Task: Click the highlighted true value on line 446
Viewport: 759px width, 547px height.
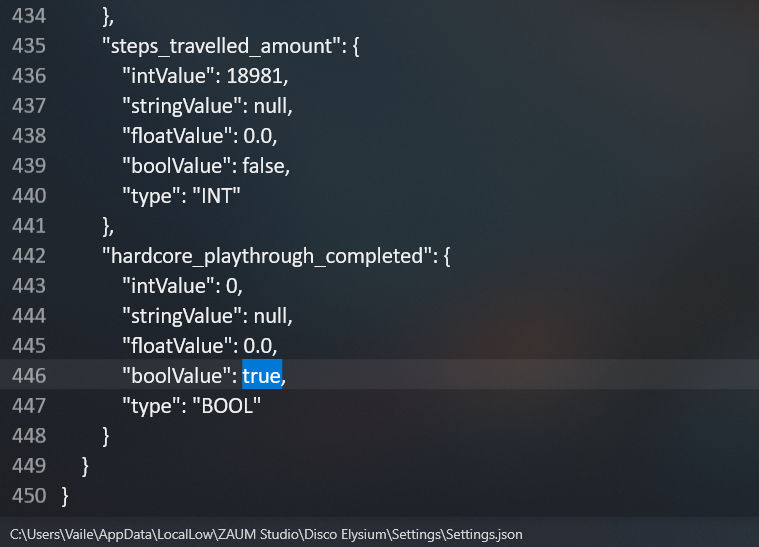Action: point(261,376)
